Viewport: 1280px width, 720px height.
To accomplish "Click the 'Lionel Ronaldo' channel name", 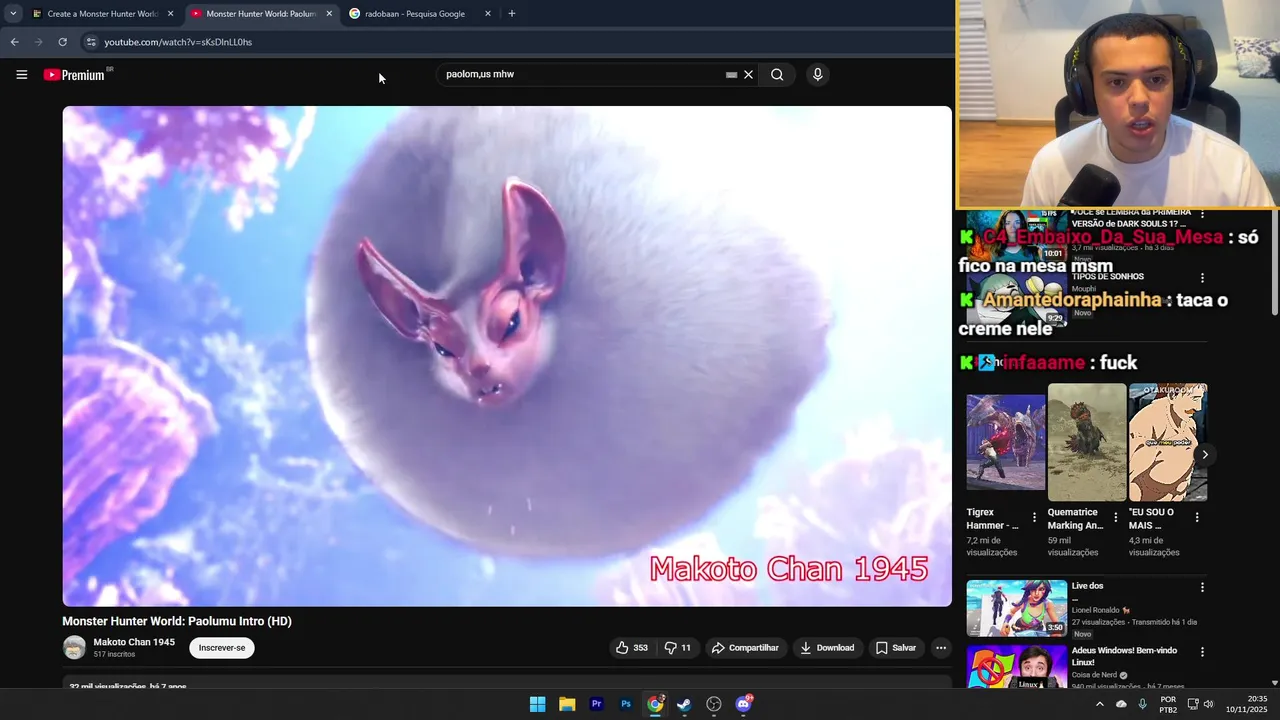I will click(1095, 610).
